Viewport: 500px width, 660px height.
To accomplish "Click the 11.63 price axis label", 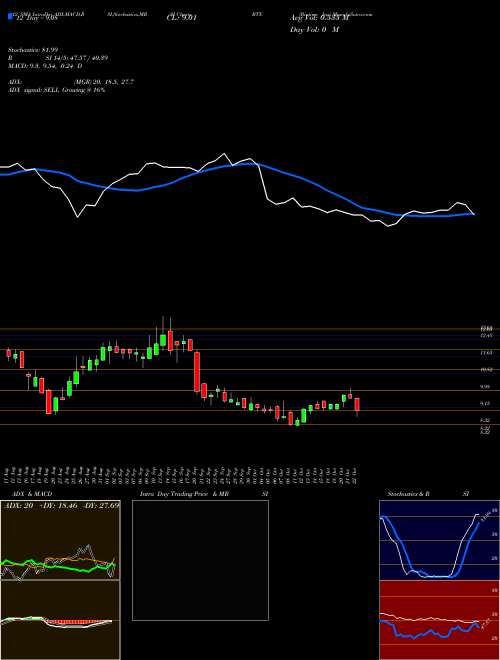I will 486,353.
